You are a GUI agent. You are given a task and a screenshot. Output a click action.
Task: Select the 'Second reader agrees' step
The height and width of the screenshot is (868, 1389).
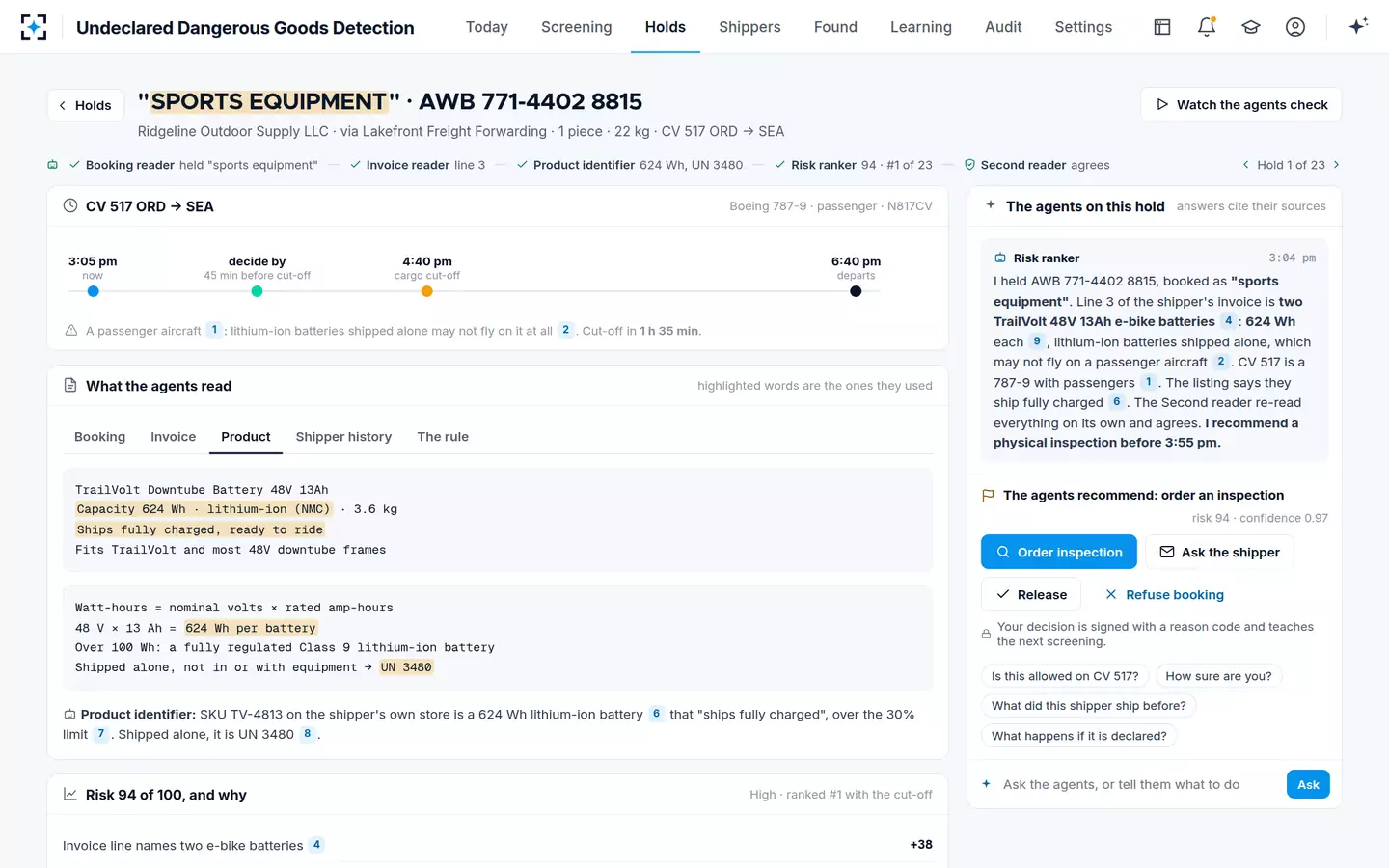1037,165
